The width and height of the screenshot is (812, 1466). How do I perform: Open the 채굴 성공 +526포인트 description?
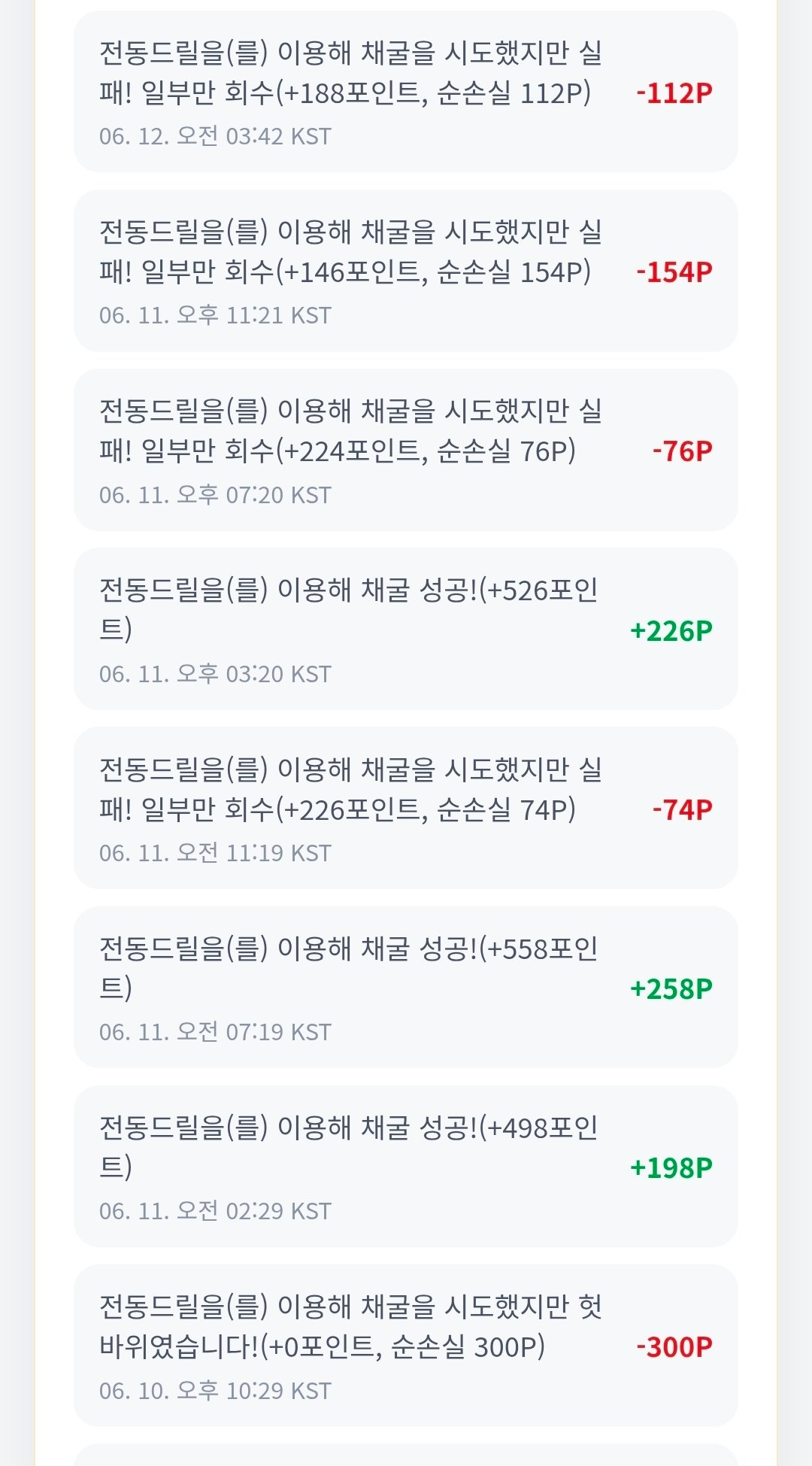(x=349, y=609)
